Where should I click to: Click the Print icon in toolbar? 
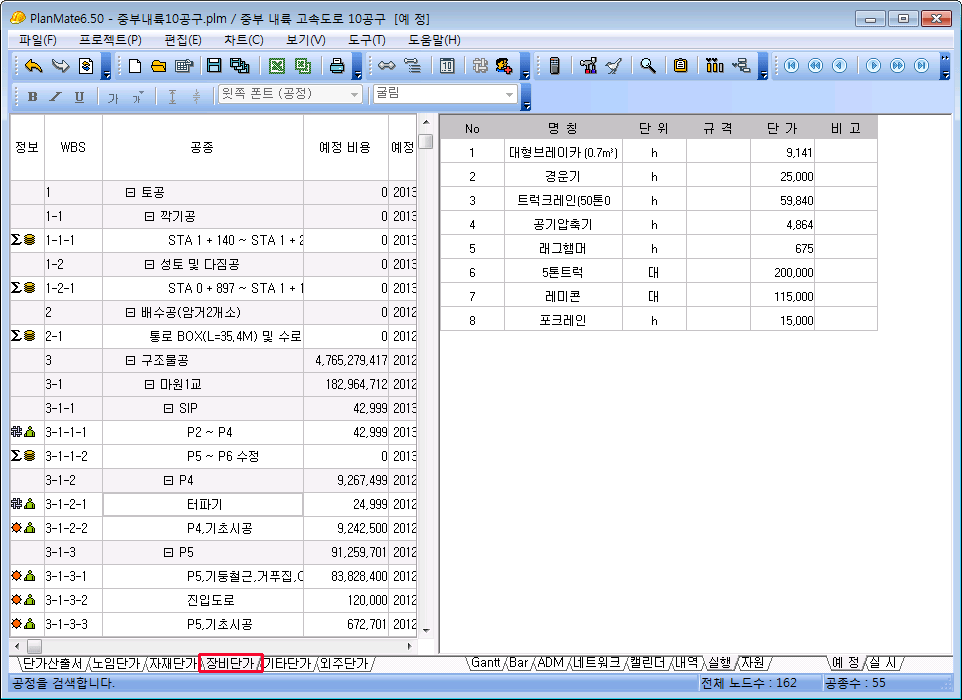337,66
